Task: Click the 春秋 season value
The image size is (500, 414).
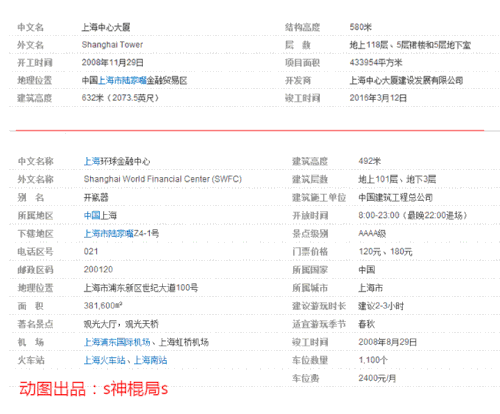Action: (367, 324)
